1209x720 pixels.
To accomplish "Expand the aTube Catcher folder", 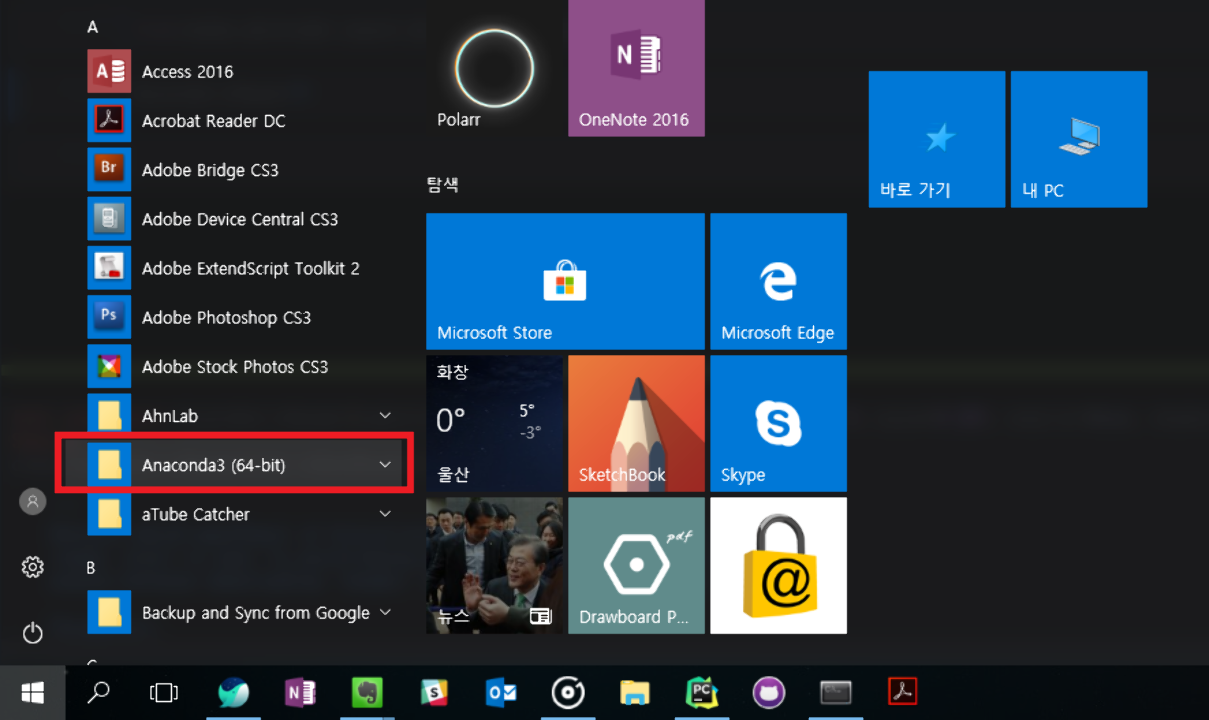I will tap(245, 514).
